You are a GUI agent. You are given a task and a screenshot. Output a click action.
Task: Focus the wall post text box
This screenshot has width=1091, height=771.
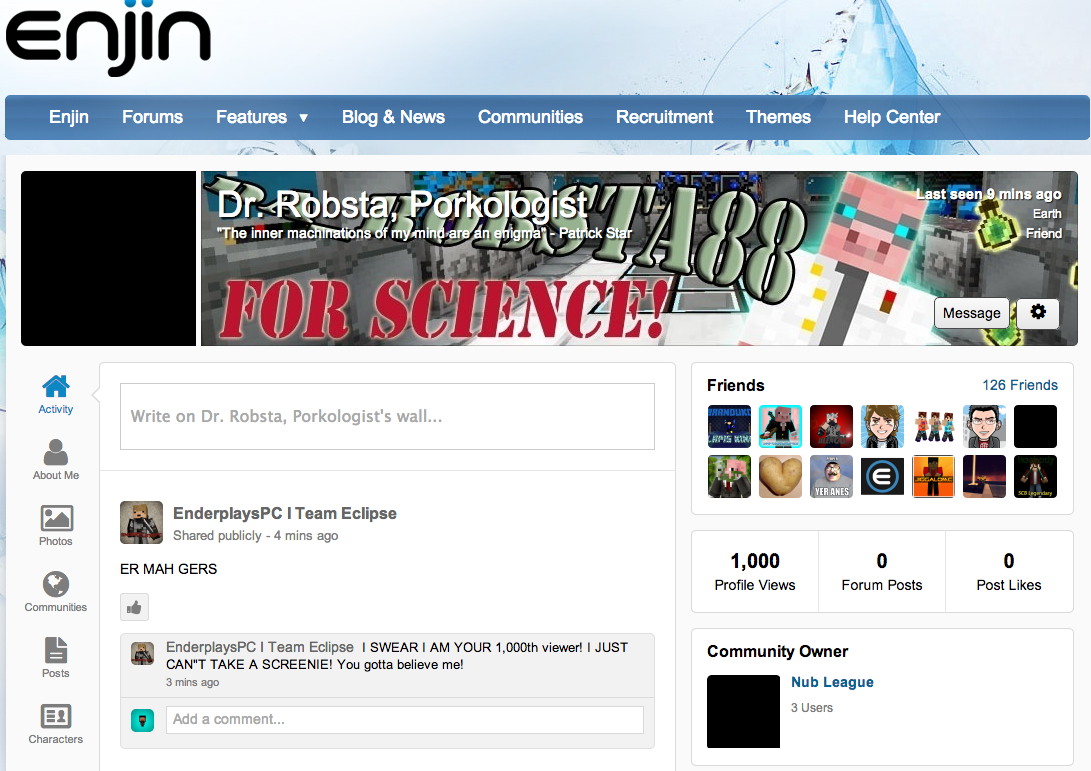pyautogui.click(x=388, y=416)
